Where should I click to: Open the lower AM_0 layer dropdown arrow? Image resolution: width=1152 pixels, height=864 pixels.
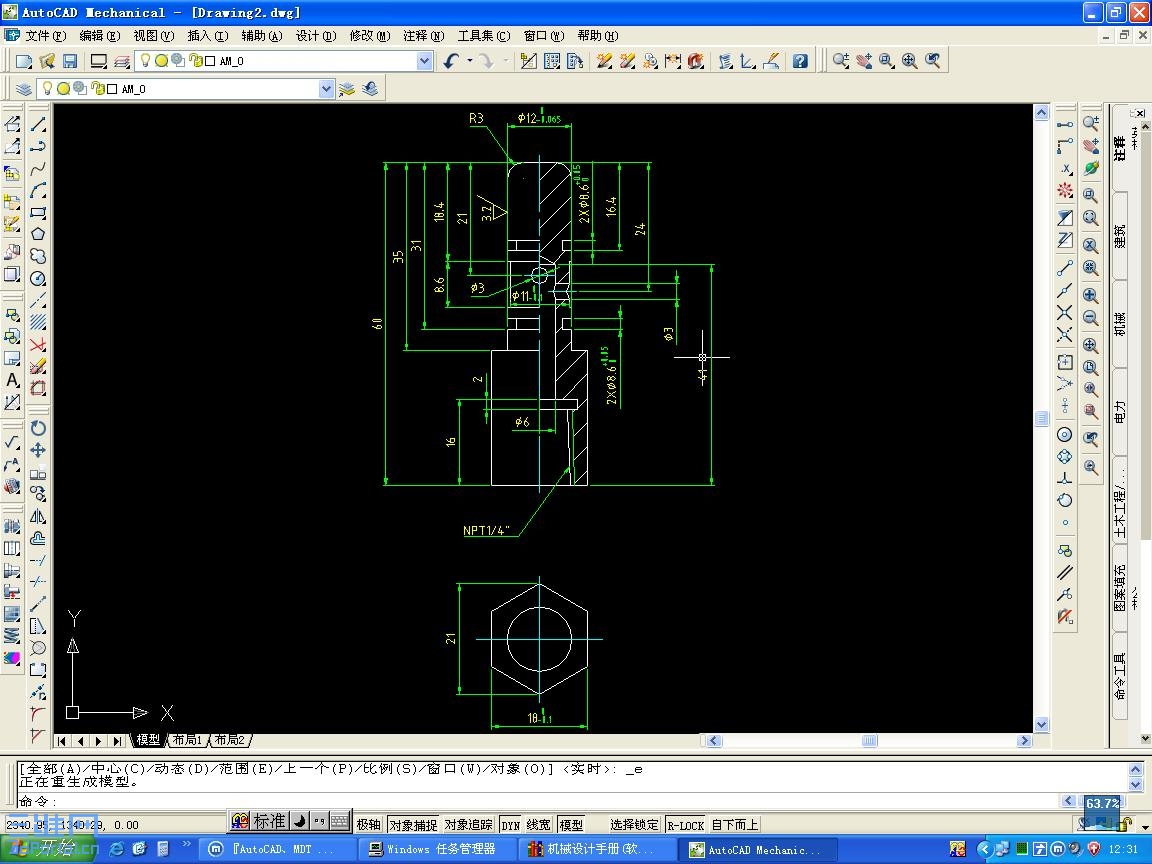pyautogui.click(x=326, y=89)
